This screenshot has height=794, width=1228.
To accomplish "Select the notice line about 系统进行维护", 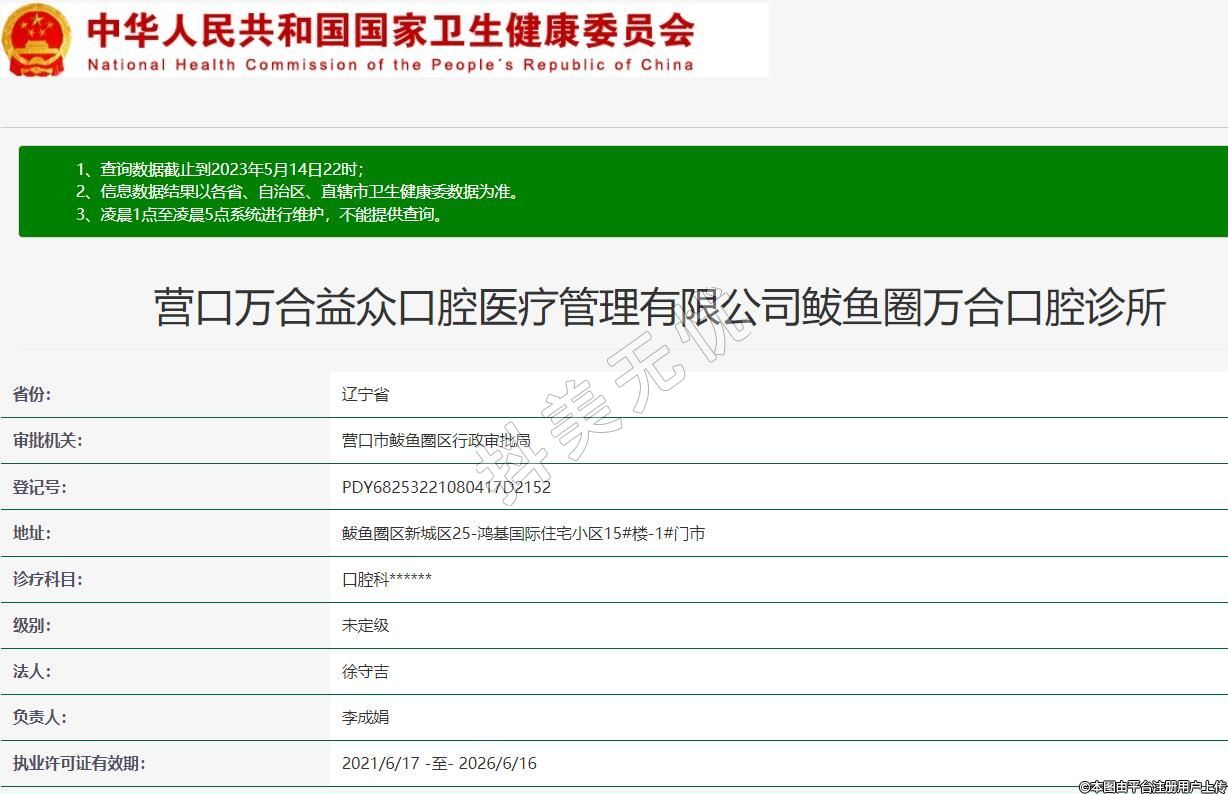I will (259, 214).
